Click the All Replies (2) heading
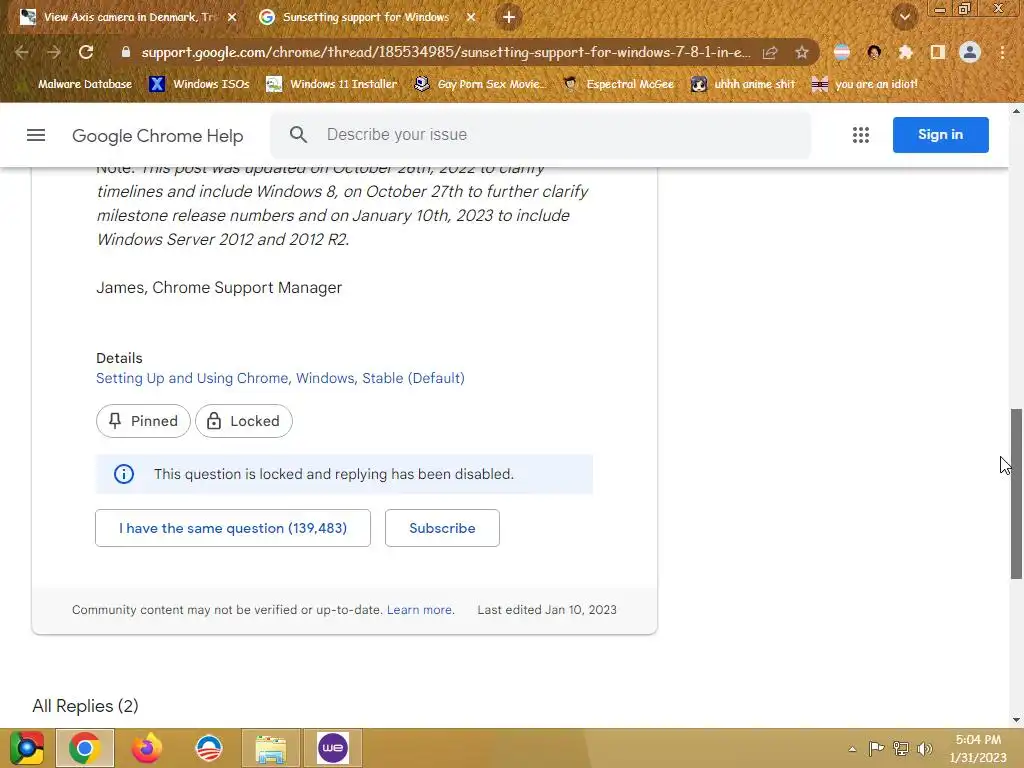1024x768 pixels. point(86,706)
